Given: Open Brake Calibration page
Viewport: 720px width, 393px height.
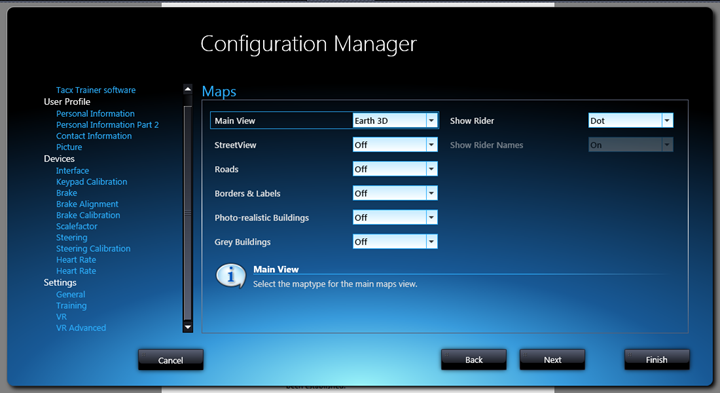Looking at the screenshot, I should click(88, 215).
